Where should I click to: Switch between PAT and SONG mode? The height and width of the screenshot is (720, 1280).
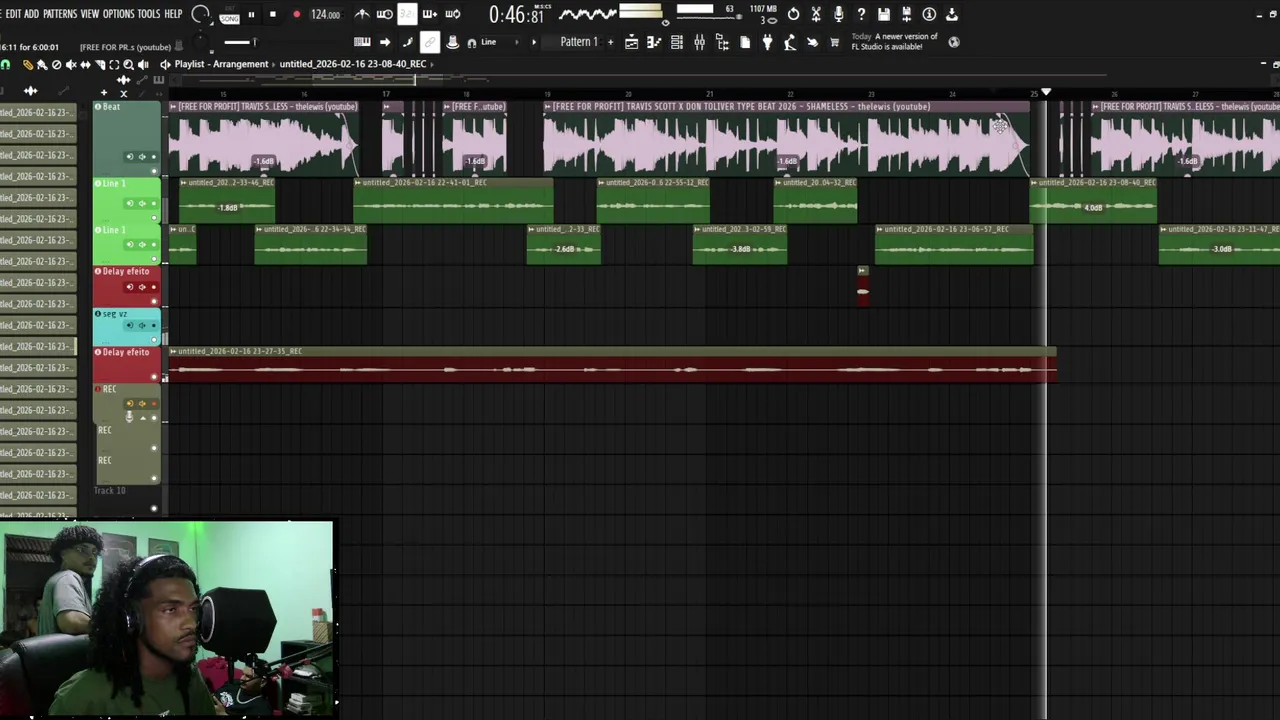pos(229,15)
